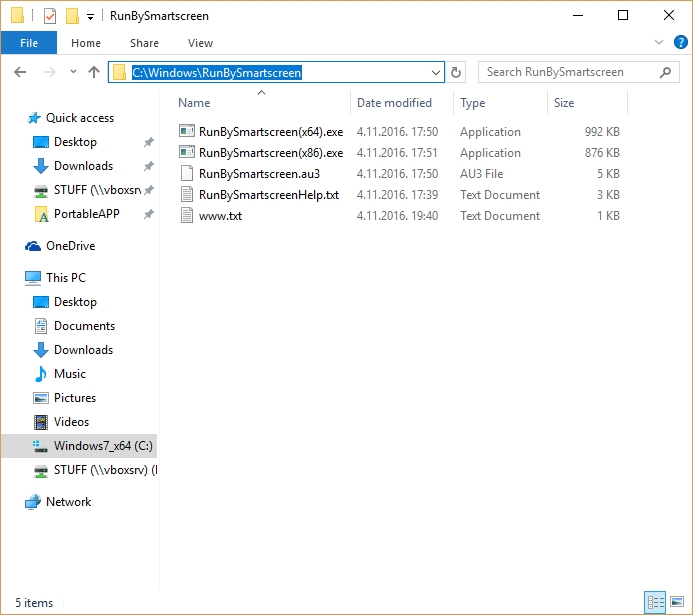Switch to the Share ribbon tab

pos(144,43)
